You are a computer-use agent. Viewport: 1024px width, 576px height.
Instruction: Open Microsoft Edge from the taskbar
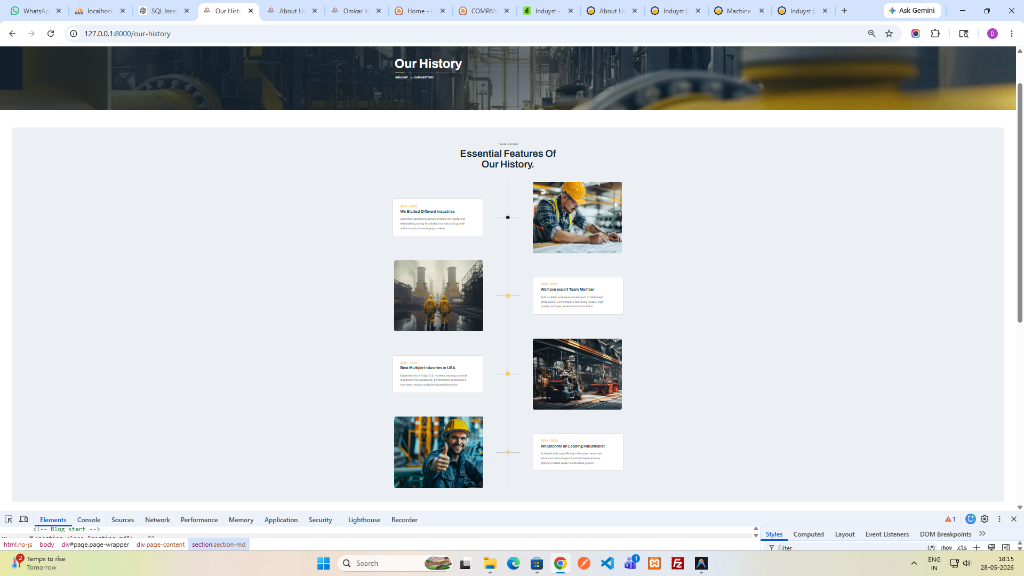(513, 563)
